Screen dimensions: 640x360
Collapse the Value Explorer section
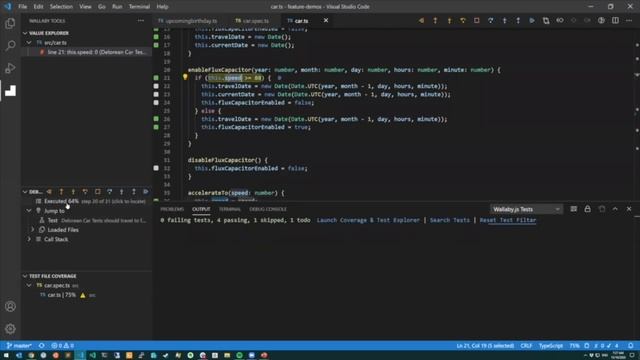pyautogui.click(x=25, y=33)
